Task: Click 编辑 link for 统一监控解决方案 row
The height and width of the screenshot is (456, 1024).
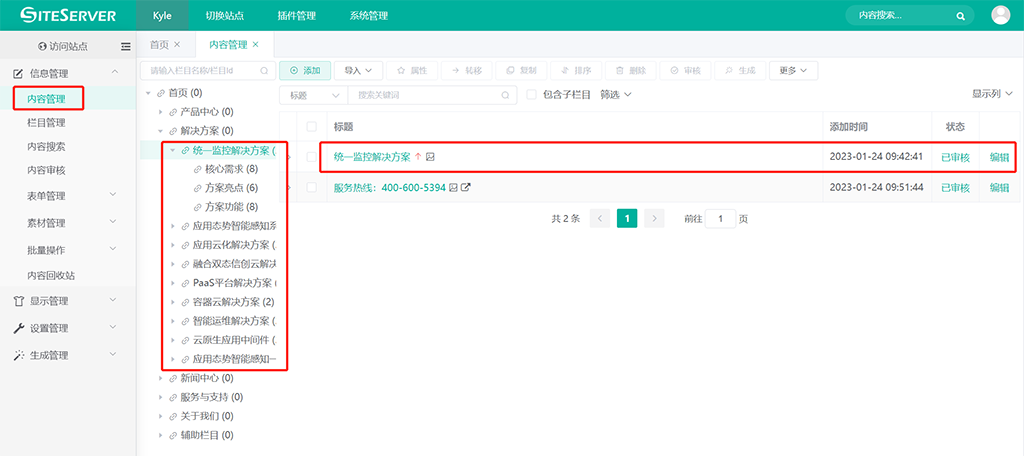Action: 999,157
